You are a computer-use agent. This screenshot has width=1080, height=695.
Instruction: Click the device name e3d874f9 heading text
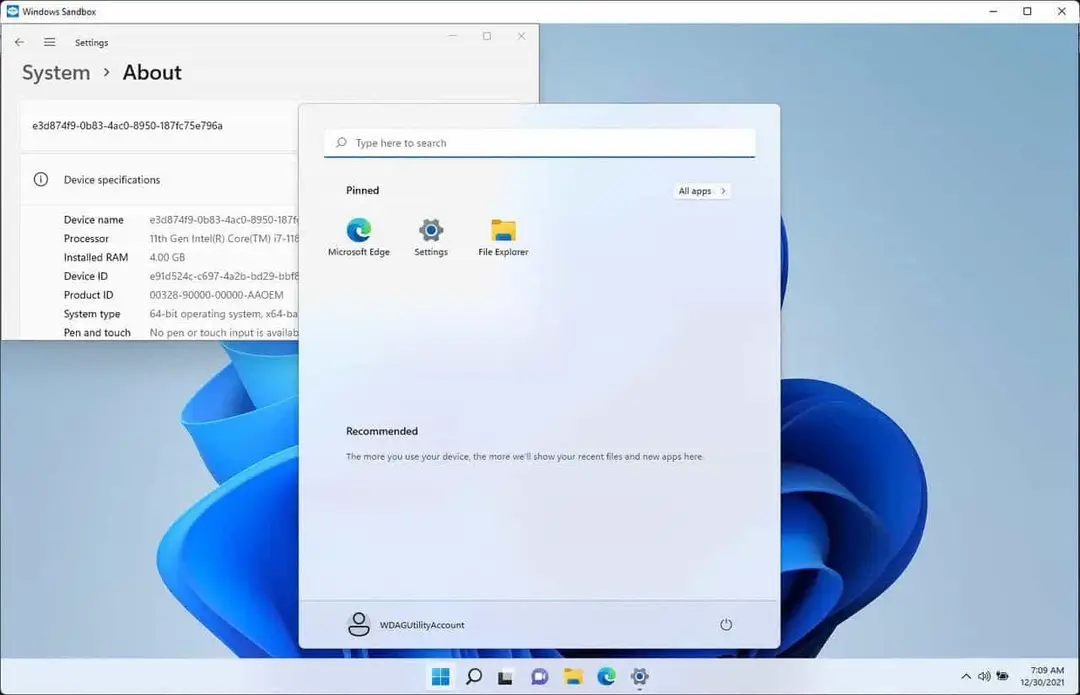[127, 125]
